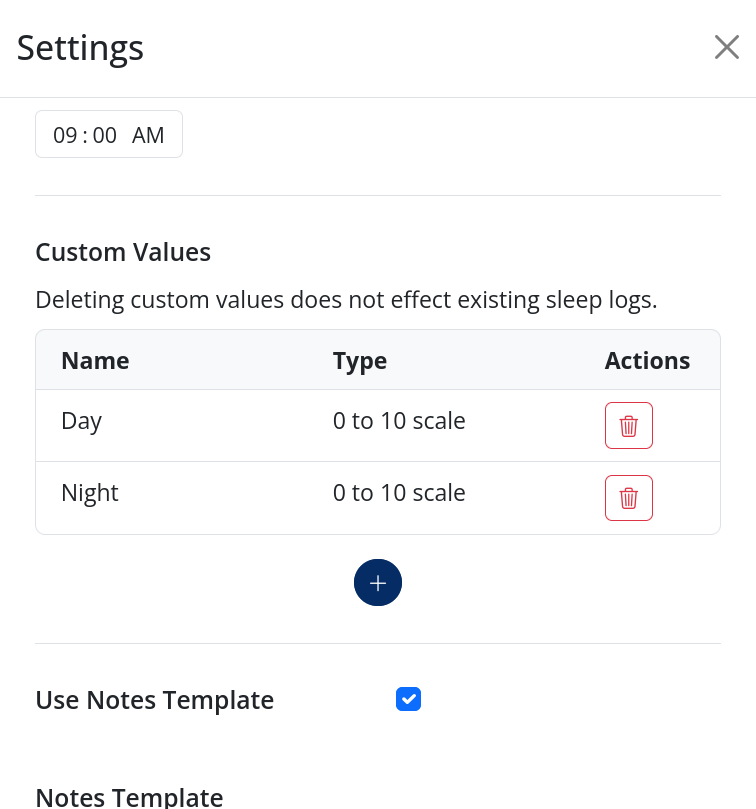Click the Actions column header
The image size is (756, 809).
coord(647,361)
